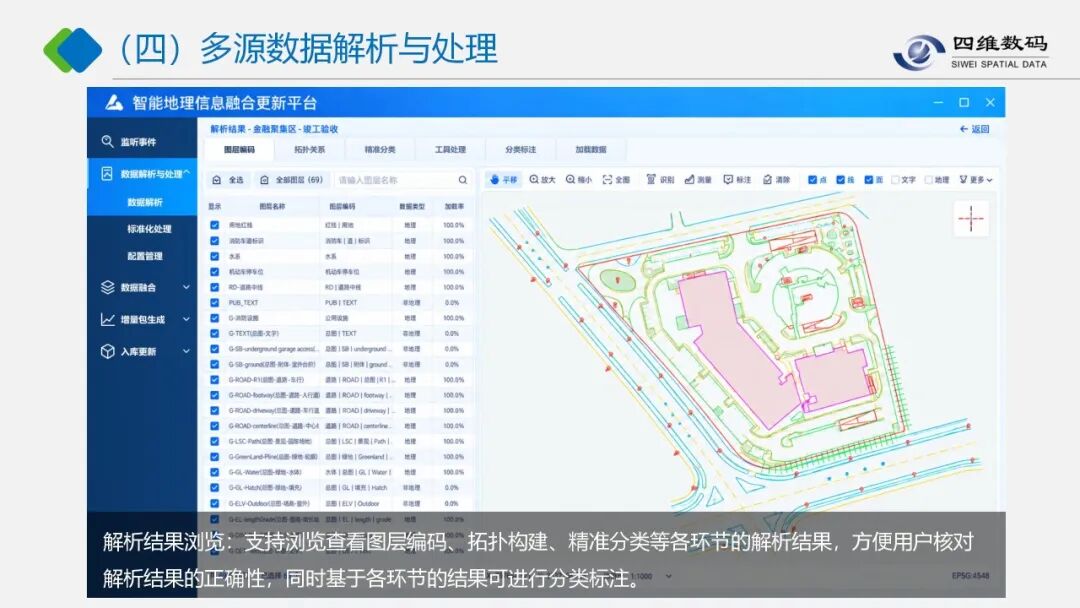The height and width of the screenshot is (608, 1080).
Task: Expand the 入库更新 sidebar chevron
Action: coord(186,351)
